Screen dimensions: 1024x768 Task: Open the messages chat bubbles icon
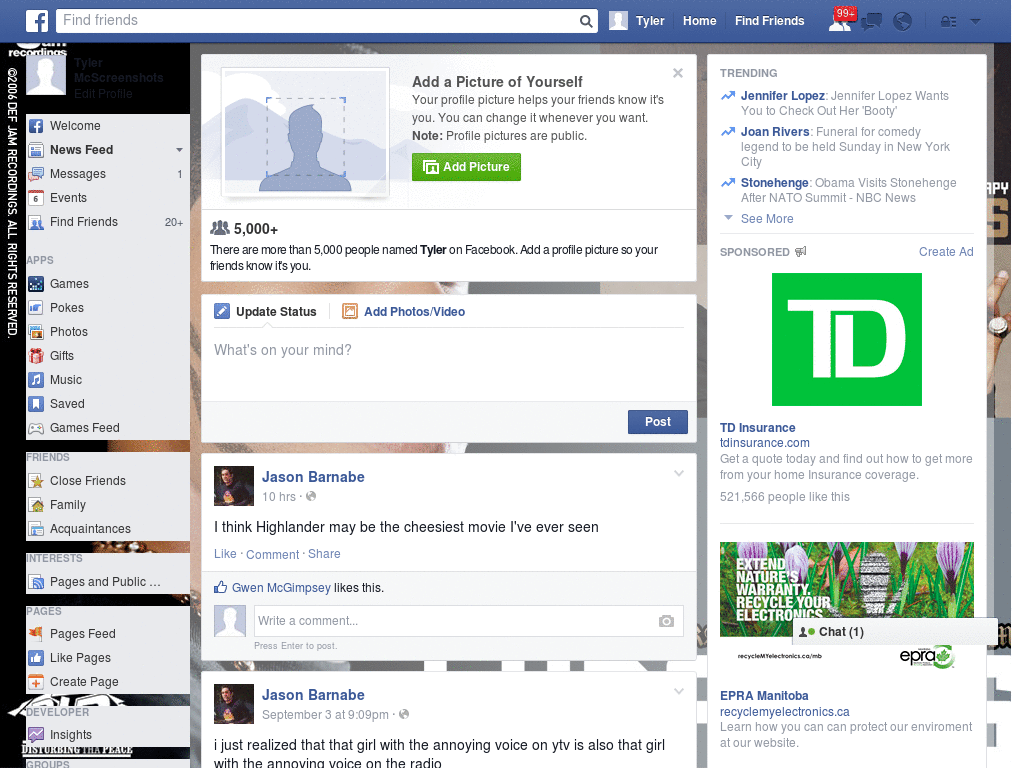[x=871, y=22]
